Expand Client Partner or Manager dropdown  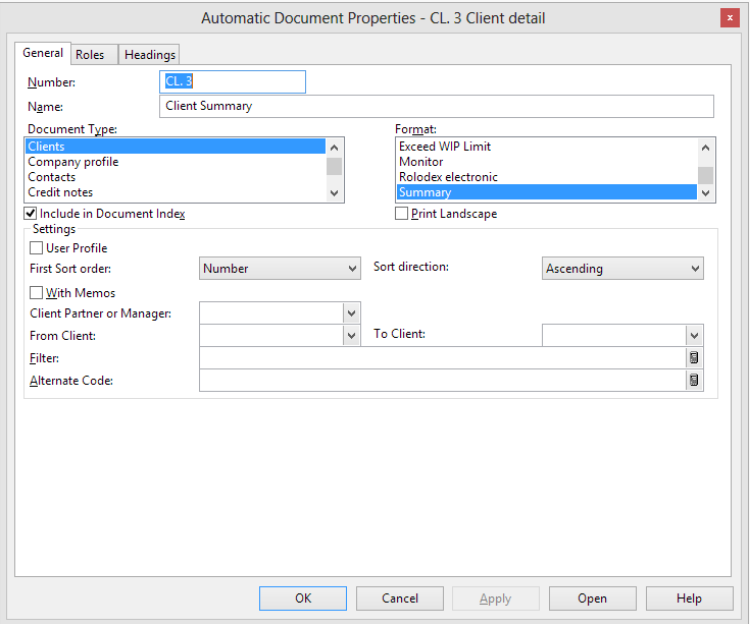tap(351, 313)
